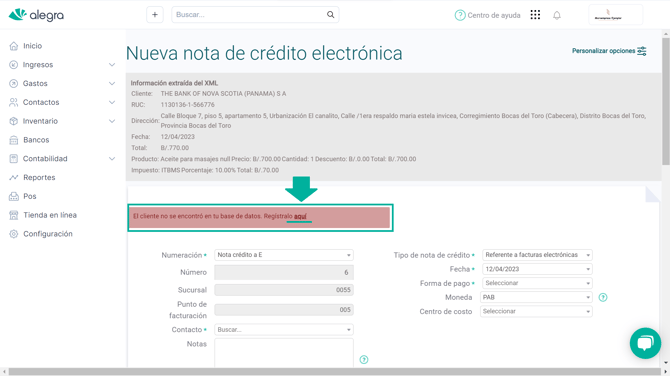Click the horizontal scrollbar at bottom
The image size is (670, 376).
point(334,372)
